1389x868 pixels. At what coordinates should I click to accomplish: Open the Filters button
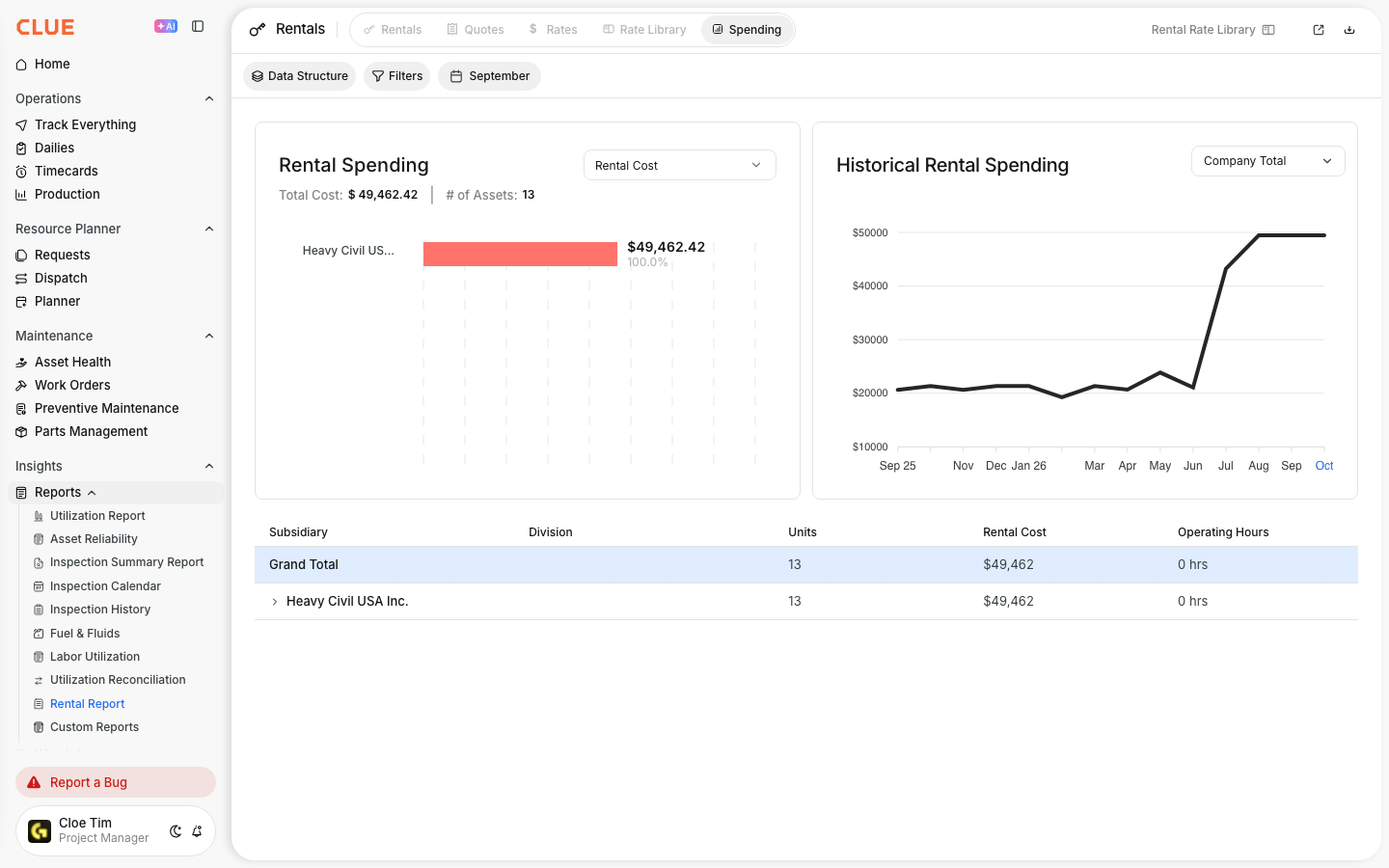396,76
